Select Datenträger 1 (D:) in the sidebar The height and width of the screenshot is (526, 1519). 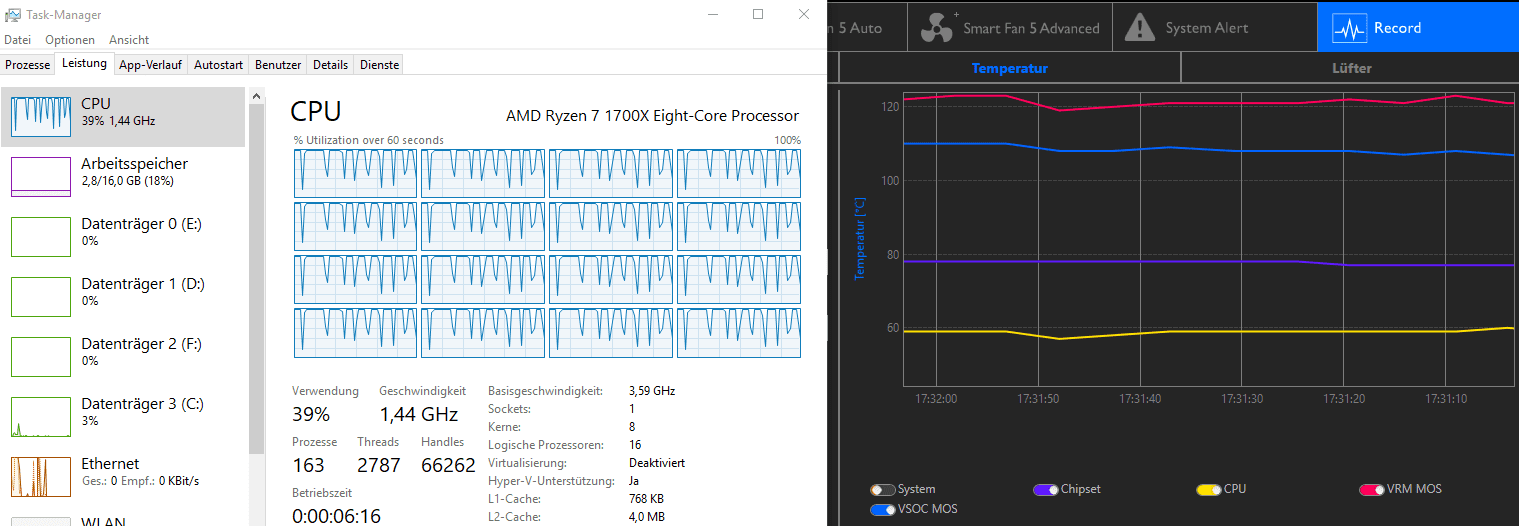point(123,297)
